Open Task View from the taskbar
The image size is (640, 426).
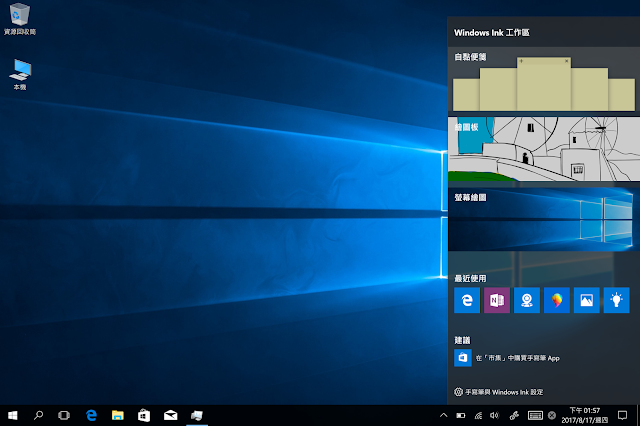64,415
